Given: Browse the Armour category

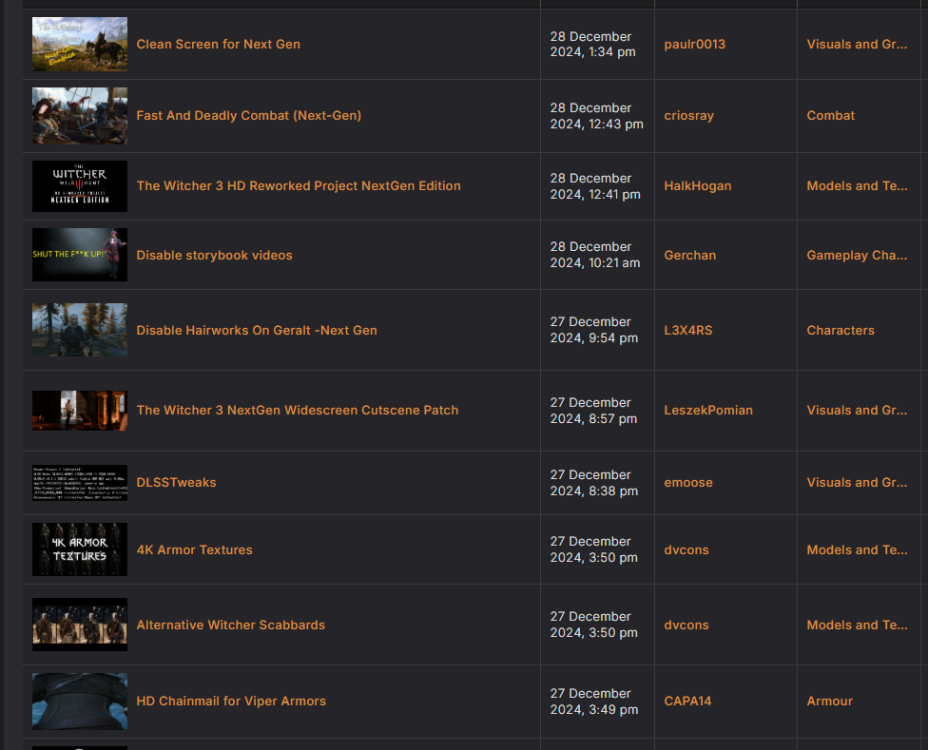Looking at the screenshot, I should tap(830, 701).
